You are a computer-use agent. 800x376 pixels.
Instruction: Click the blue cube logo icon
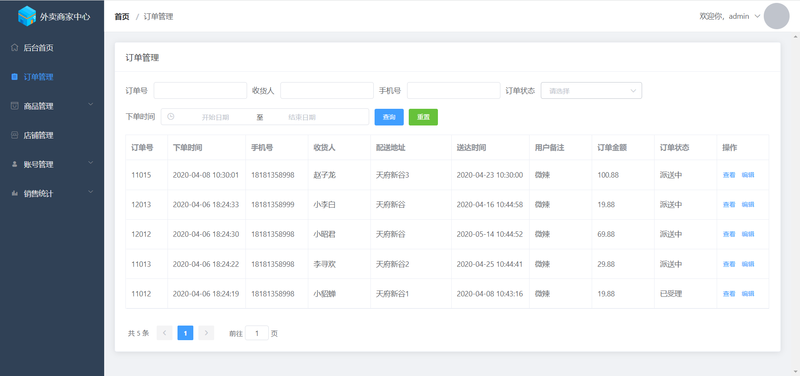pos(27,16)
